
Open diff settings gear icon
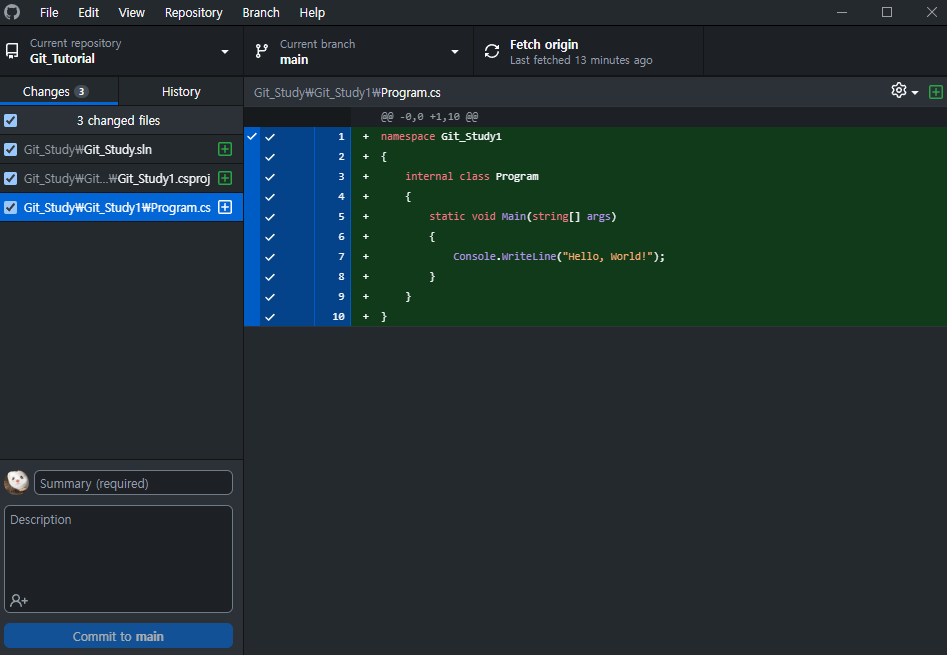point(899,91)
